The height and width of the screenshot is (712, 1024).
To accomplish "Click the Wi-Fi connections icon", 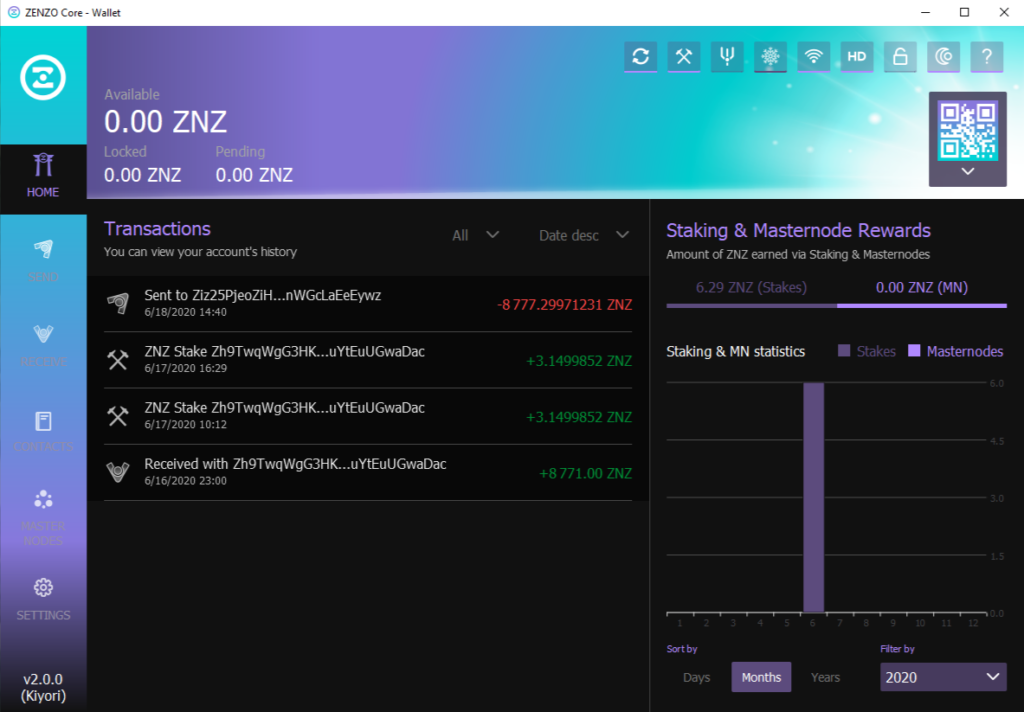I will click(813, 57).
